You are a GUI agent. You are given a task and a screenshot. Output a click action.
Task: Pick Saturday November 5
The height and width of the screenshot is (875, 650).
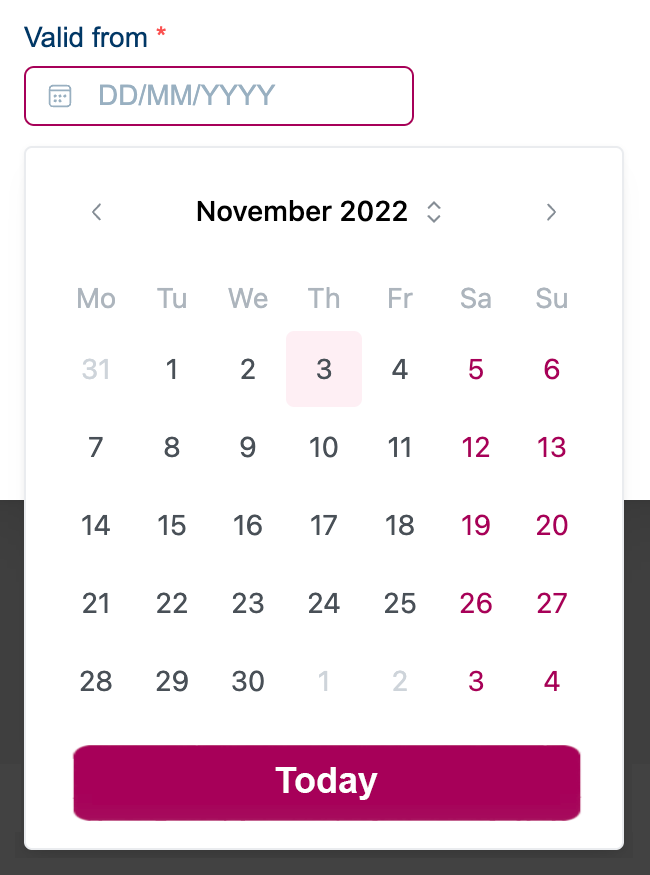[476, 369]
